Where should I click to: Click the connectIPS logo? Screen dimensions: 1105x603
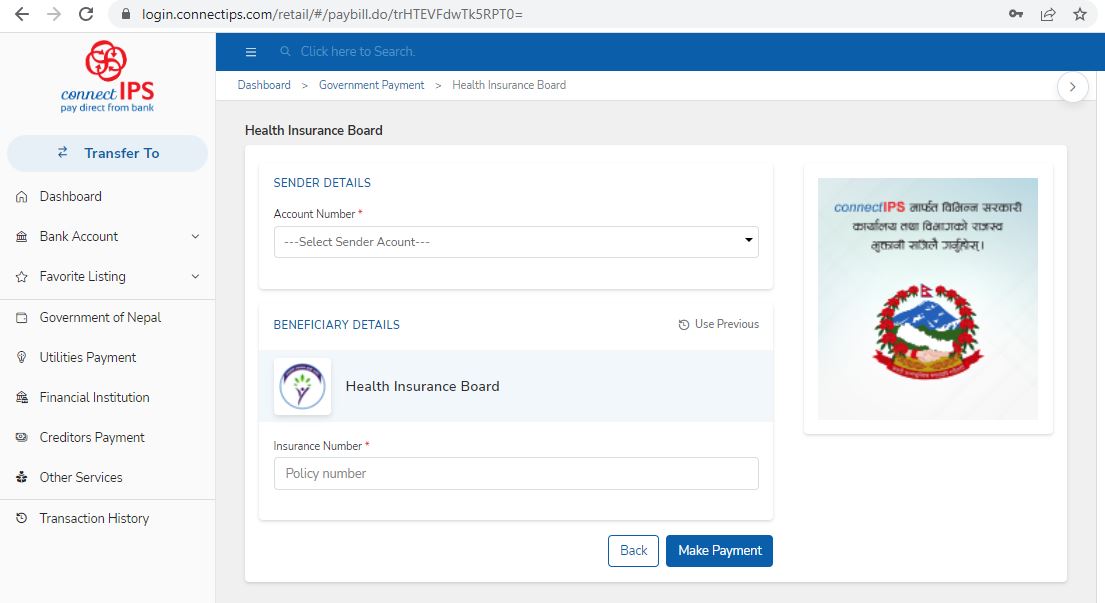click(x=108, y=77)
